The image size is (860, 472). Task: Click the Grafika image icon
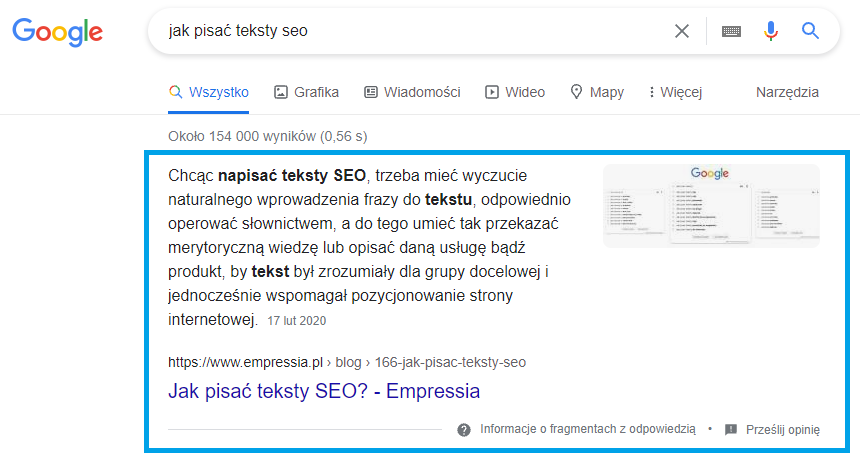pos(280,92)
